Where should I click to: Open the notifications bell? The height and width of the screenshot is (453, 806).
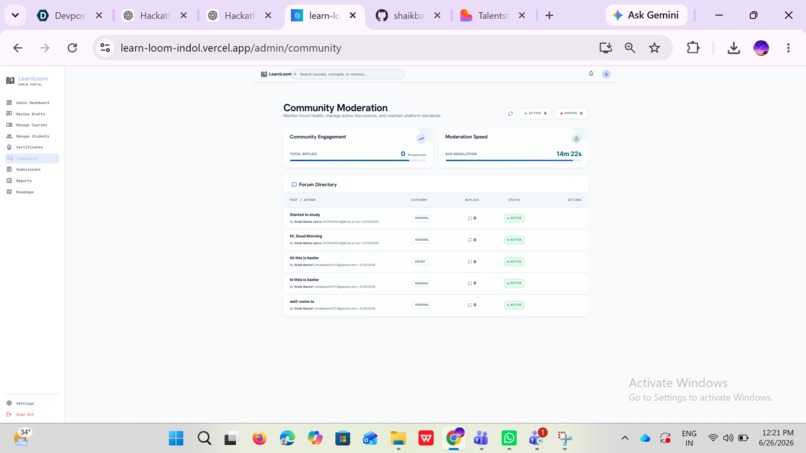pyautogui.click(x=591, y=74)
